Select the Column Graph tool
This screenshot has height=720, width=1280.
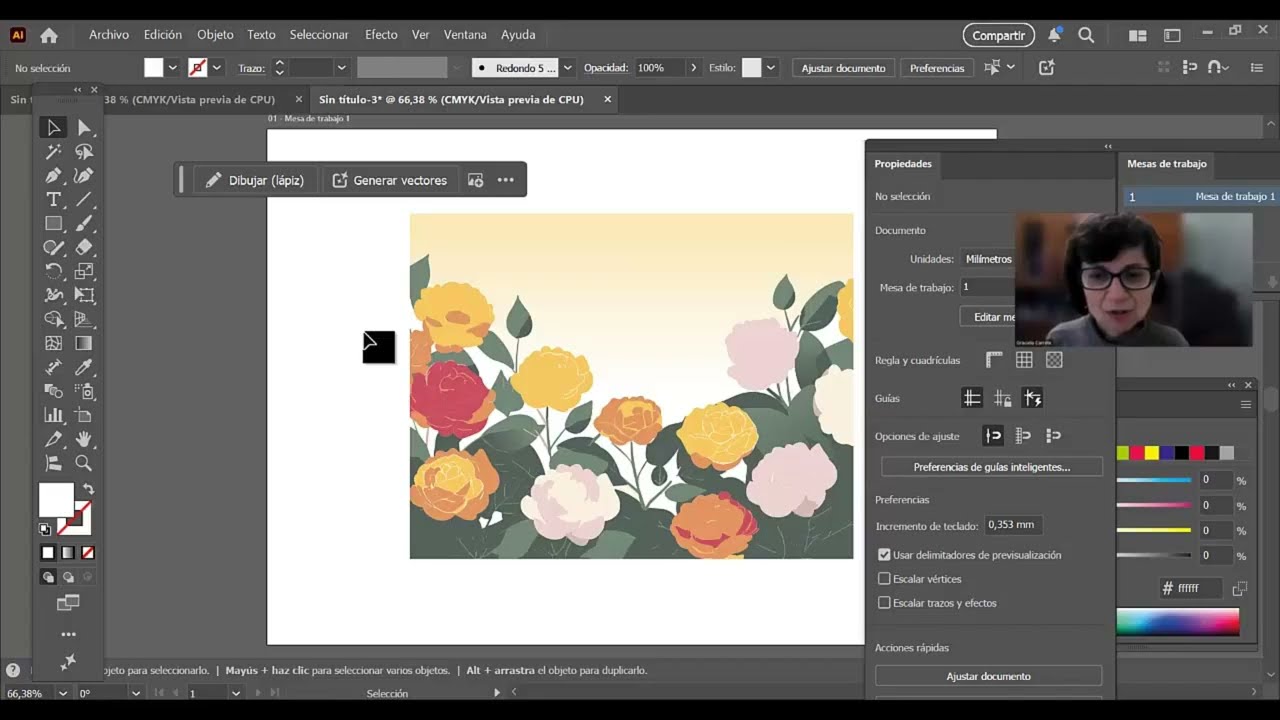[54, 415]
